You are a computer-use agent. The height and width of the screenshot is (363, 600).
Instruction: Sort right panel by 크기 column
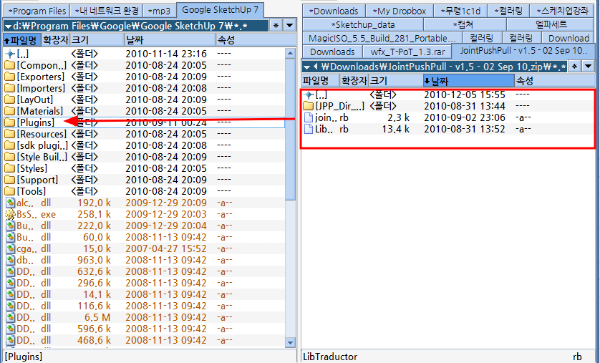pos(395,81)
